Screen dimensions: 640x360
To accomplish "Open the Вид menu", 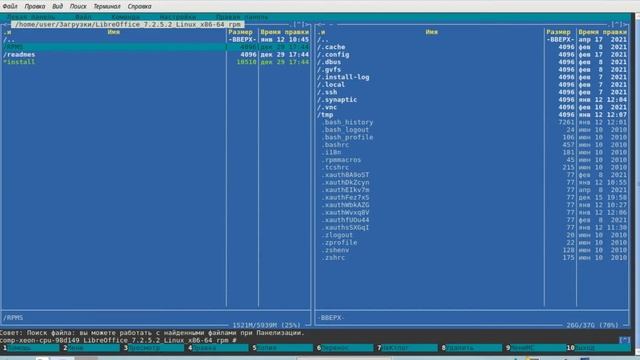I will [58, 7].
